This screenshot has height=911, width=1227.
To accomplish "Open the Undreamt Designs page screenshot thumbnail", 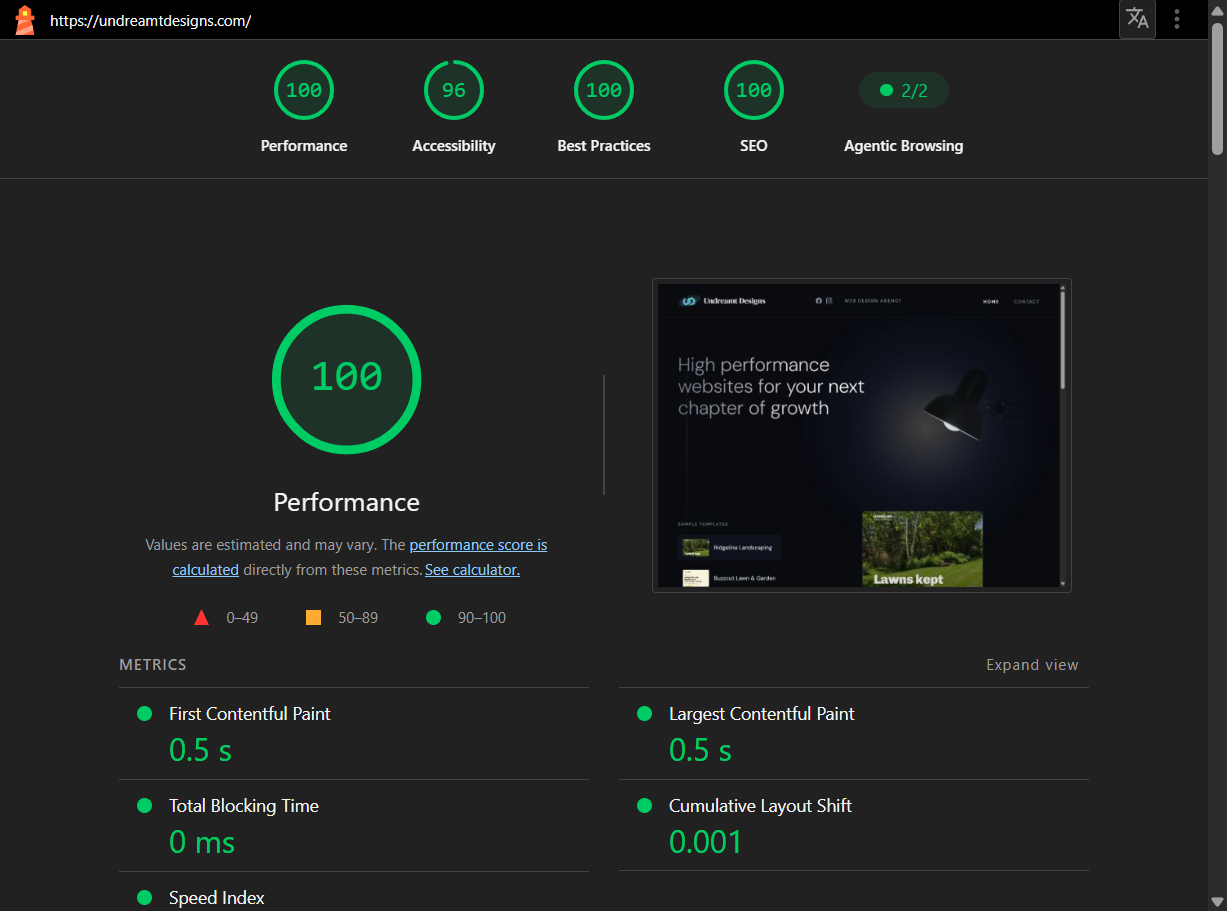I will pos(862,435).
